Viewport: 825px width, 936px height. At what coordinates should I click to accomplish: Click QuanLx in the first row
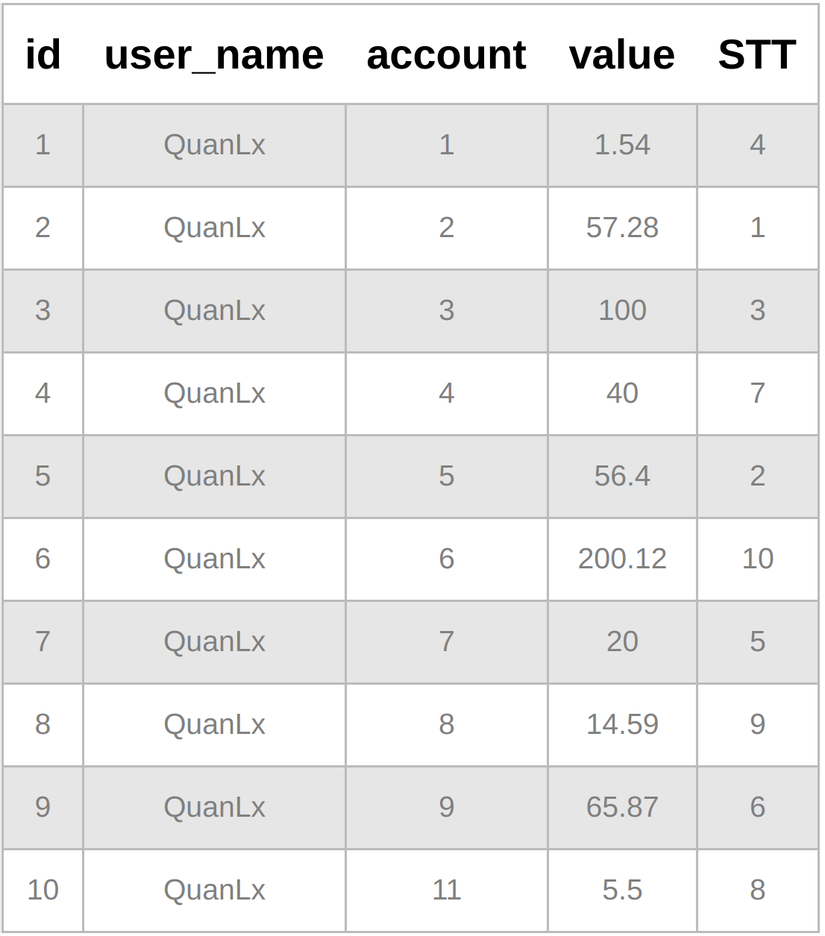(x=214, y=145)
